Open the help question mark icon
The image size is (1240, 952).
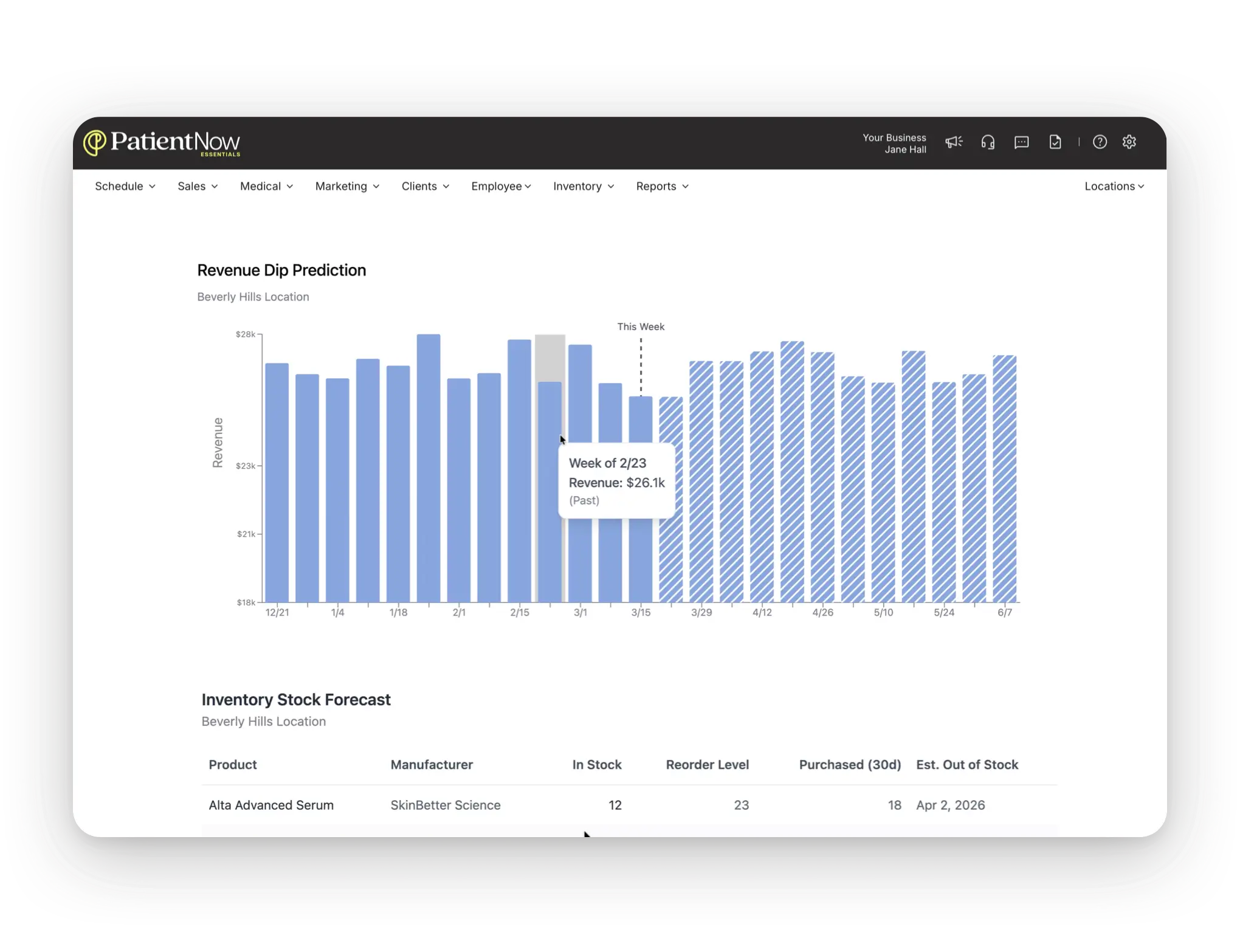pos(1100,142)
